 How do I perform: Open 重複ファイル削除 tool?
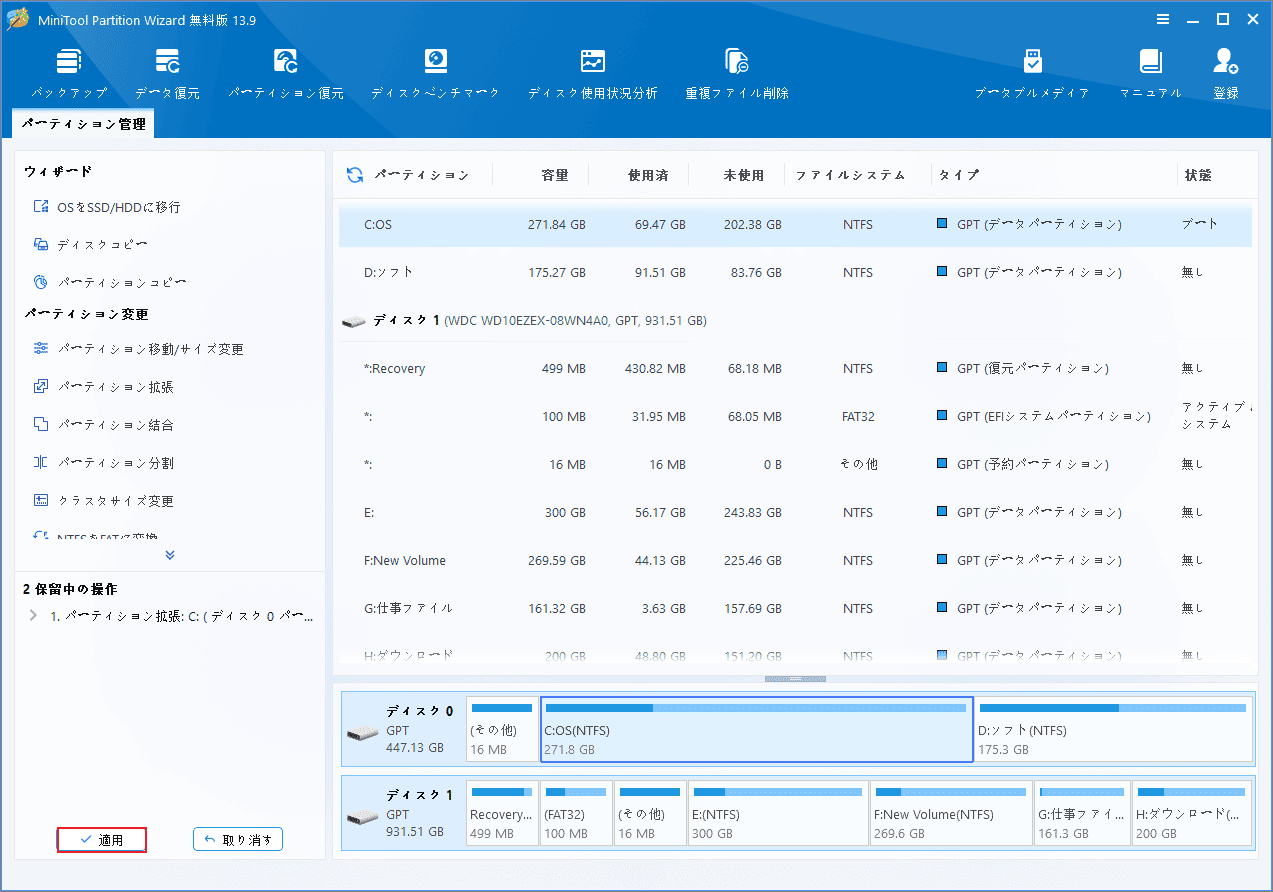pyautogui.click(x=737, y=73)
